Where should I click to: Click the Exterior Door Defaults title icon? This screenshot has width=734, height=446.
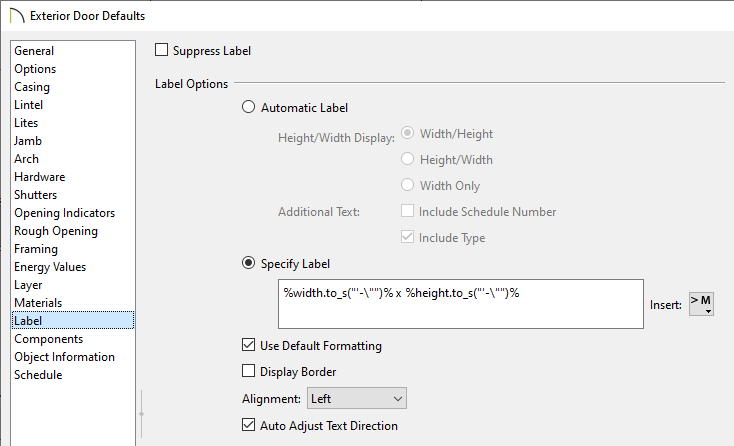pos(16,15)
